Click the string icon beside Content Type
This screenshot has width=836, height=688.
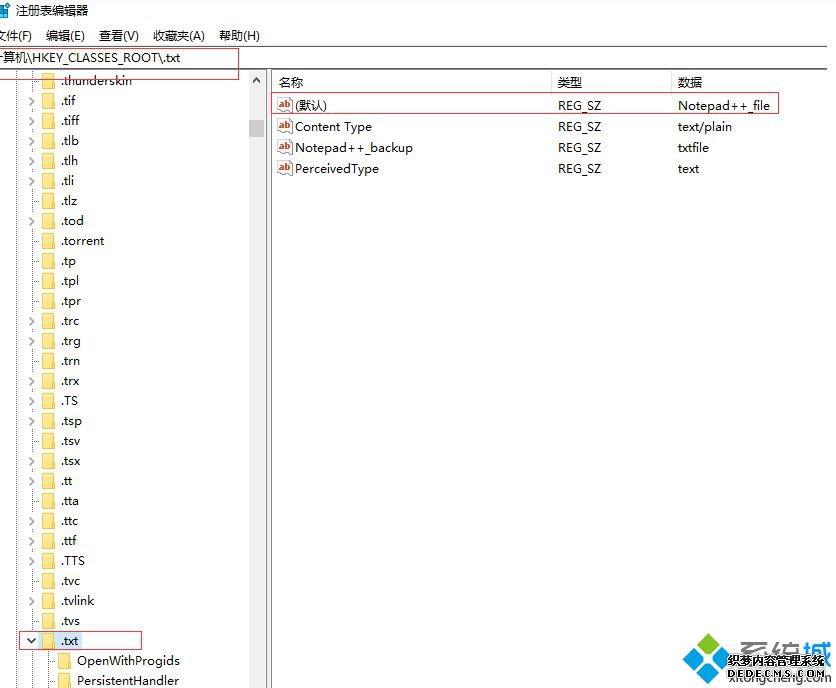pos(285,127)
